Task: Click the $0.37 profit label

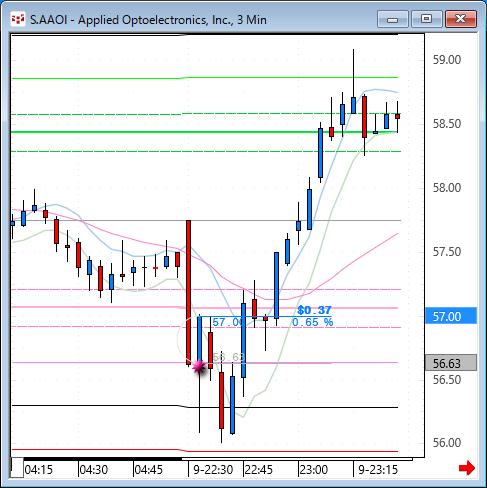Action: point(314,310)
